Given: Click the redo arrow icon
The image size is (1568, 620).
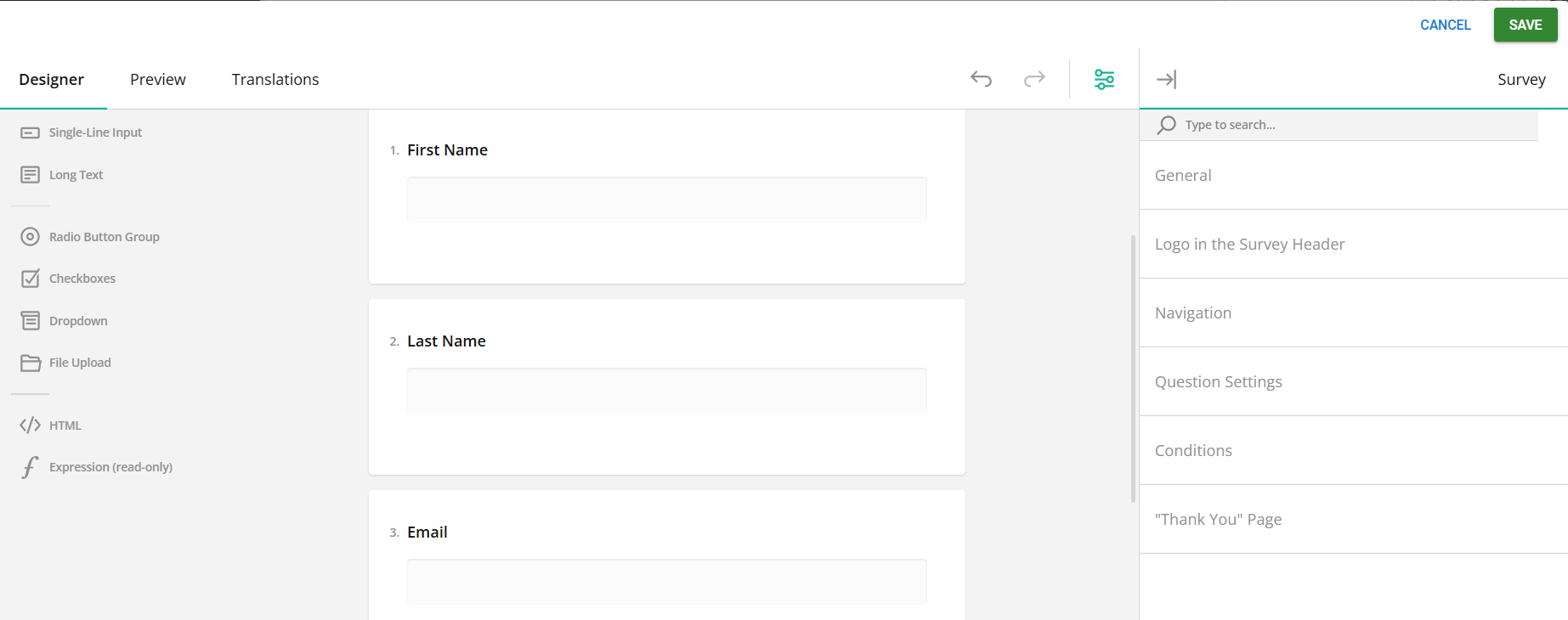Looking at the screenshot, I should click(x=1034, y=78).
